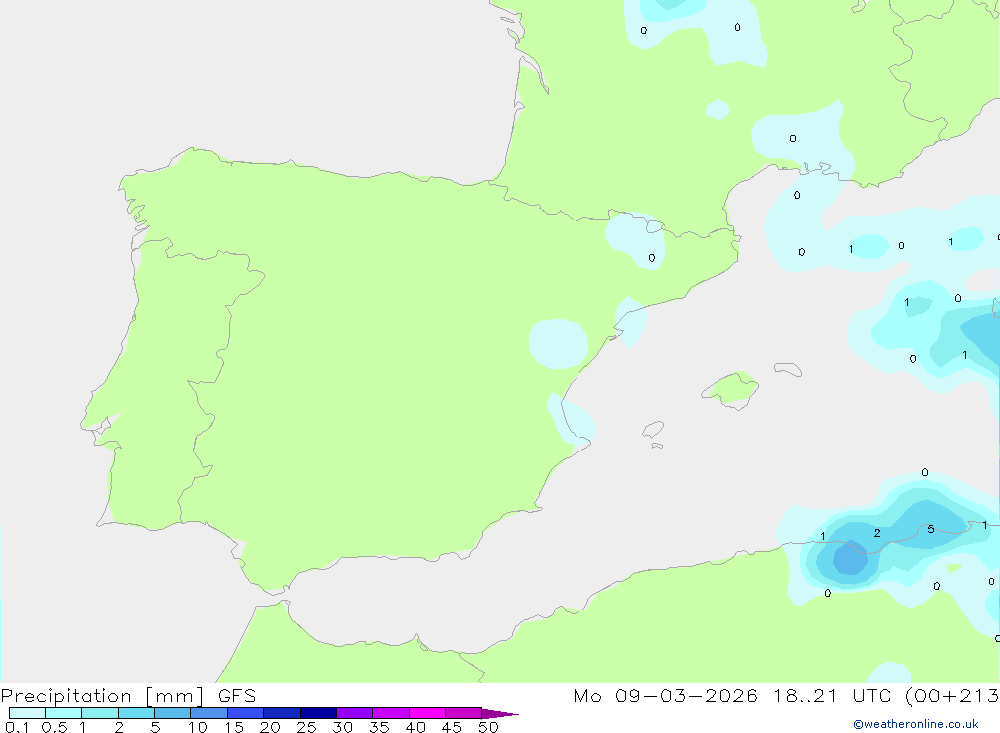Click the precipitation value '2' near Algeria coast
Screen dimensions: 1000x733
(877, 533)
